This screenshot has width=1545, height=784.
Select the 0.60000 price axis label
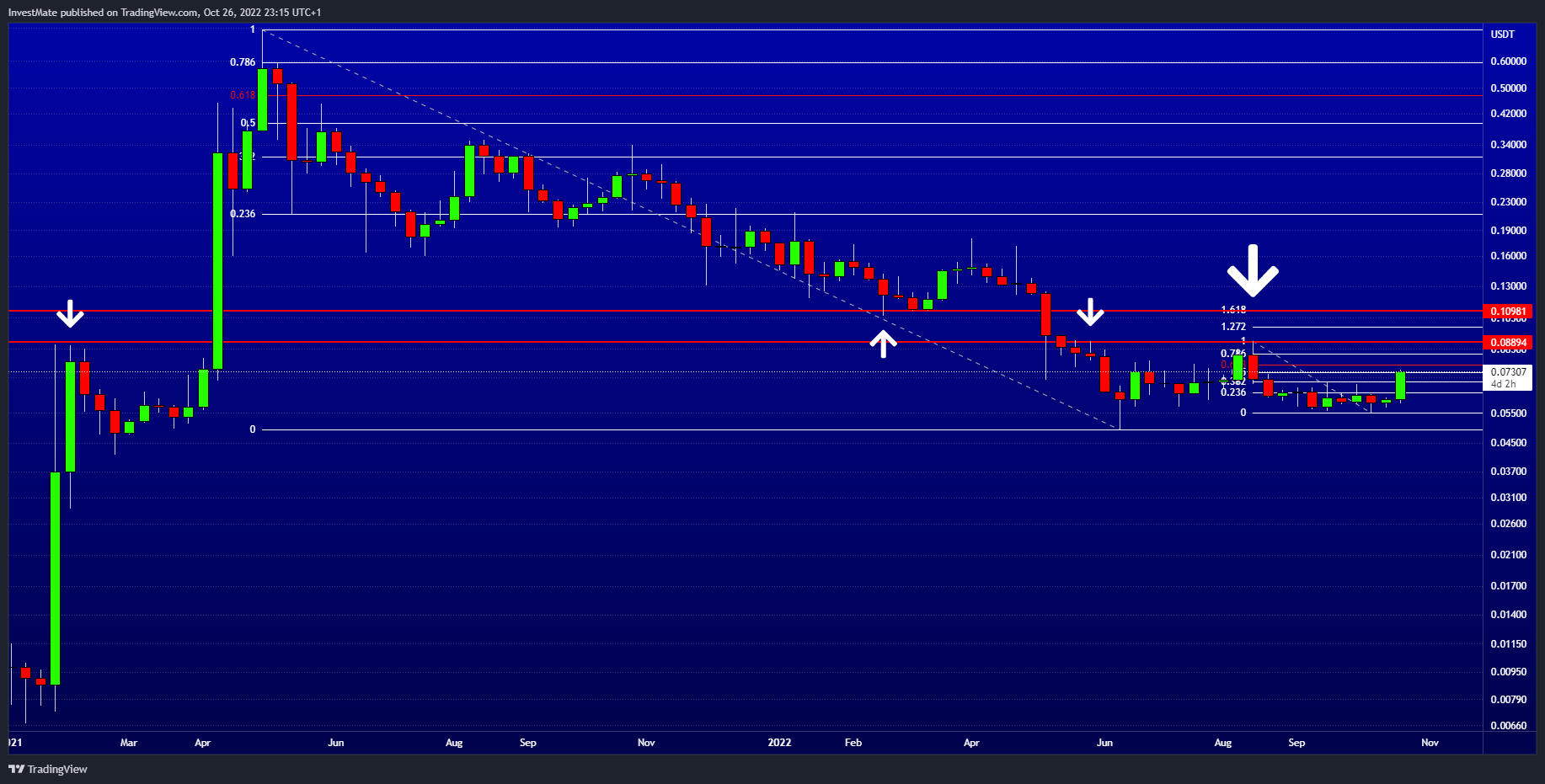1508,61
